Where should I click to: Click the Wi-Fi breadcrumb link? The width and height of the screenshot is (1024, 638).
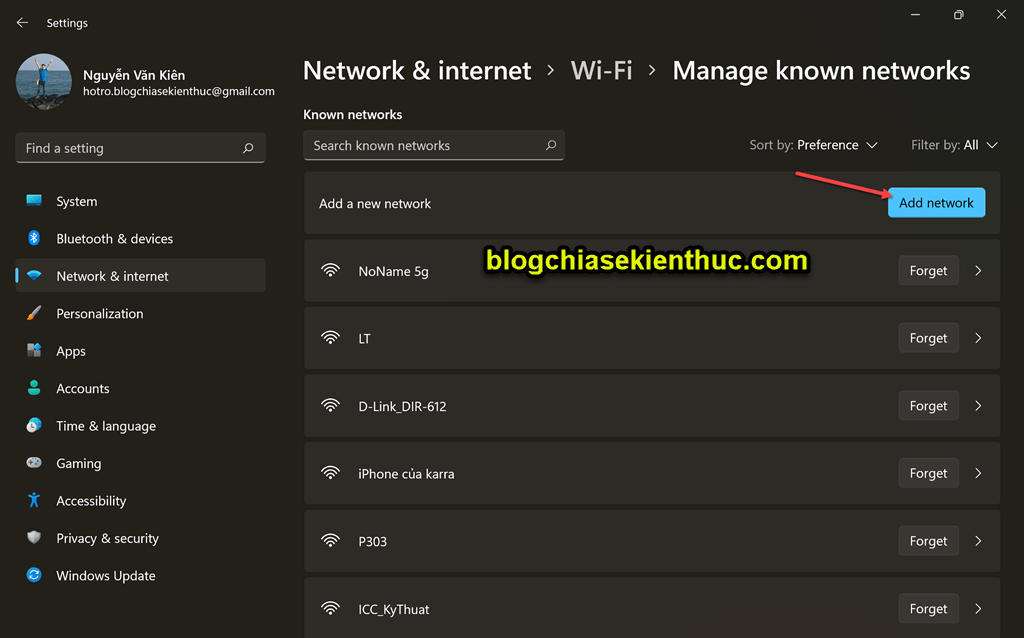tap(601, 71)
